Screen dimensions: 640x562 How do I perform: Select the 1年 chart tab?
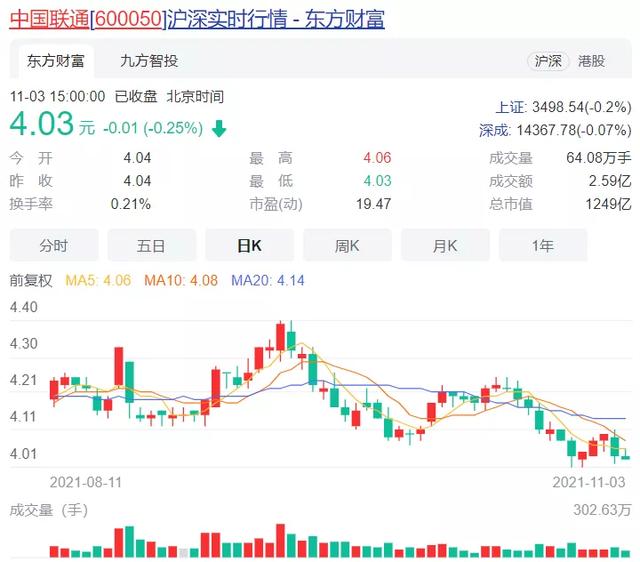pyautogui.click(x=543, y=246)
